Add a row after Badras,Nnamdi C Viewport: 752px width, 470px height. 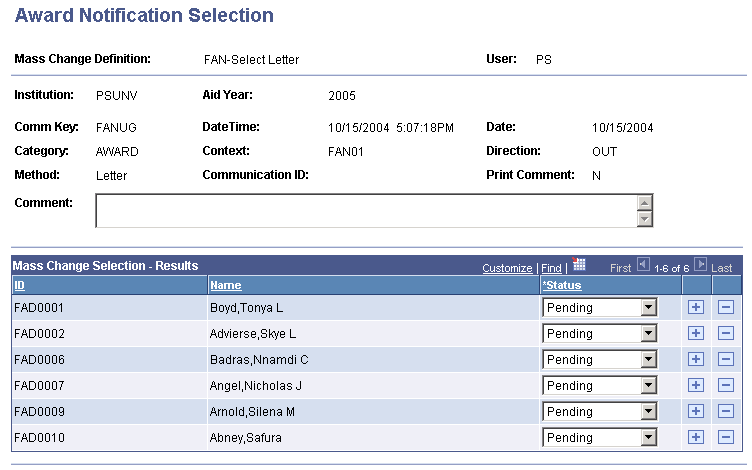[696, 359]
